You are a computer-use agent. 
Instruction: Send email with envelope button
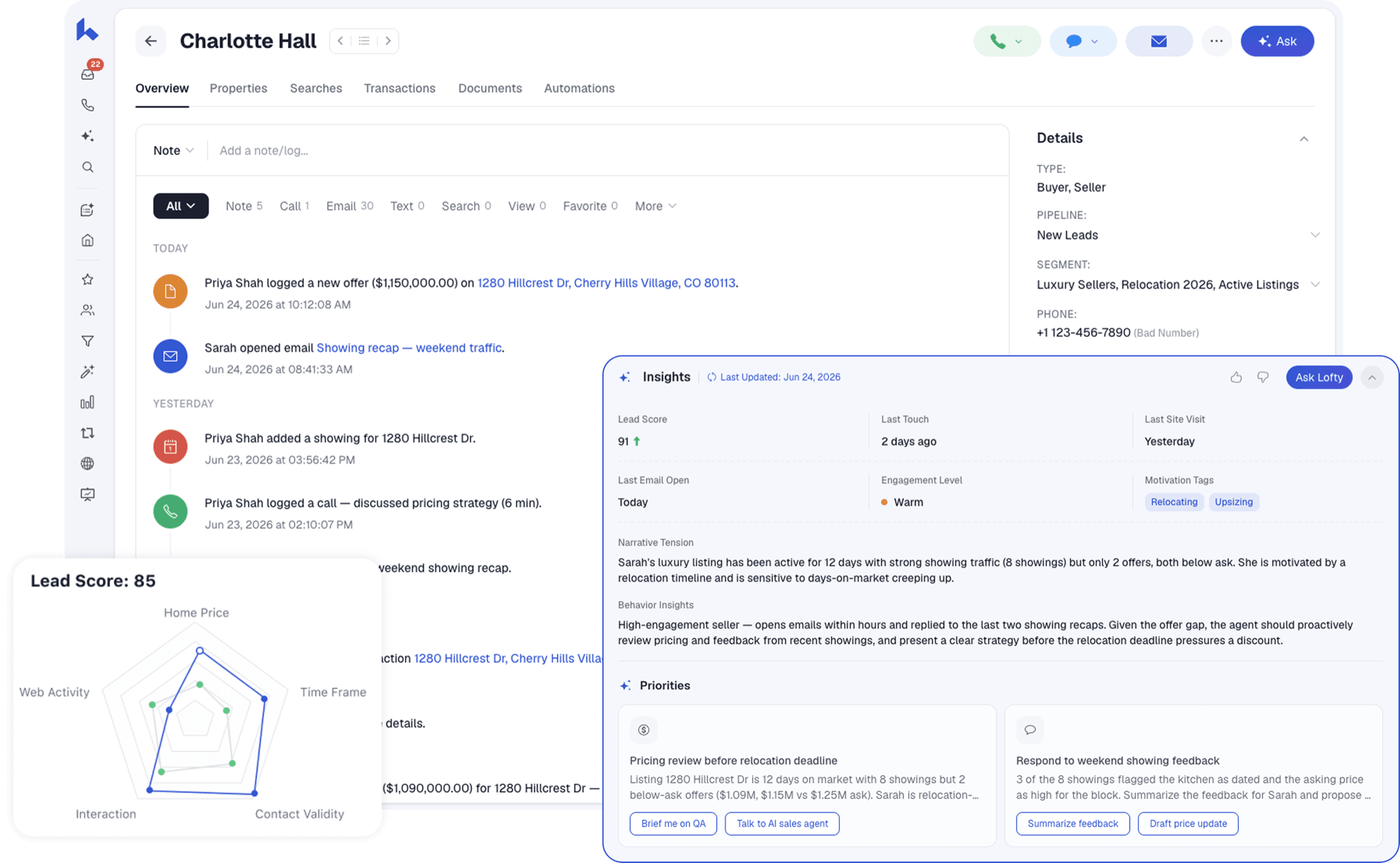(1158, 41)
